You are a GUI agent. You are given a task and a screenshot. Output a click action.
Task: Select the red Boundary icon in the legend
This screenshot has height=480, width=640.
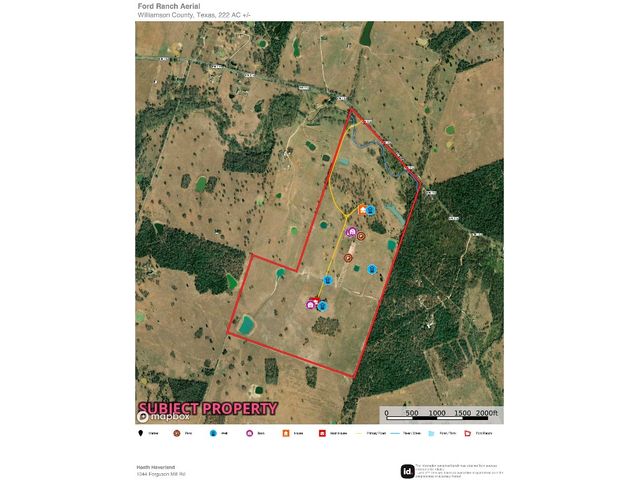point(466,434)
